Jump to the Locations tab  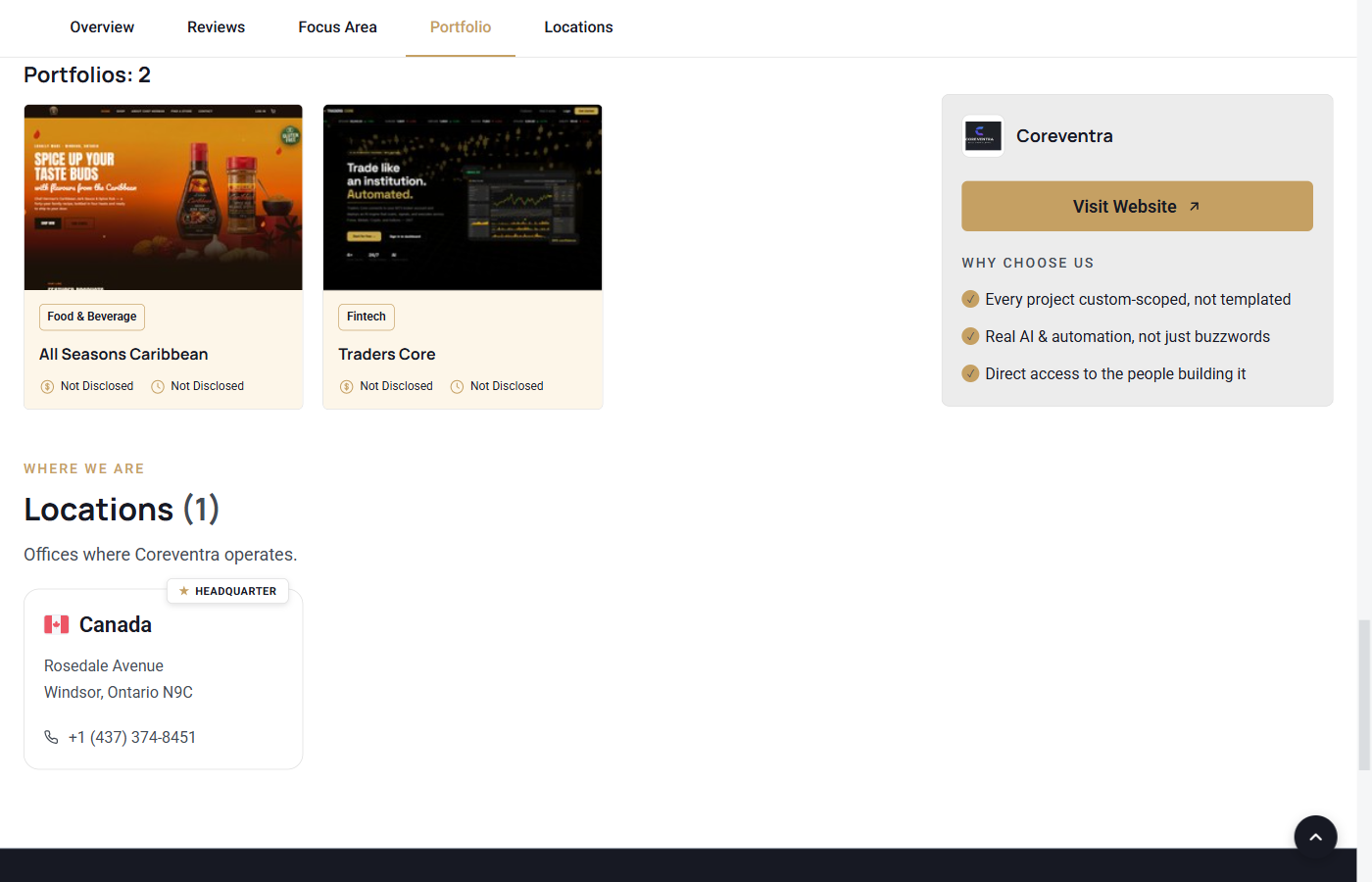578,27
